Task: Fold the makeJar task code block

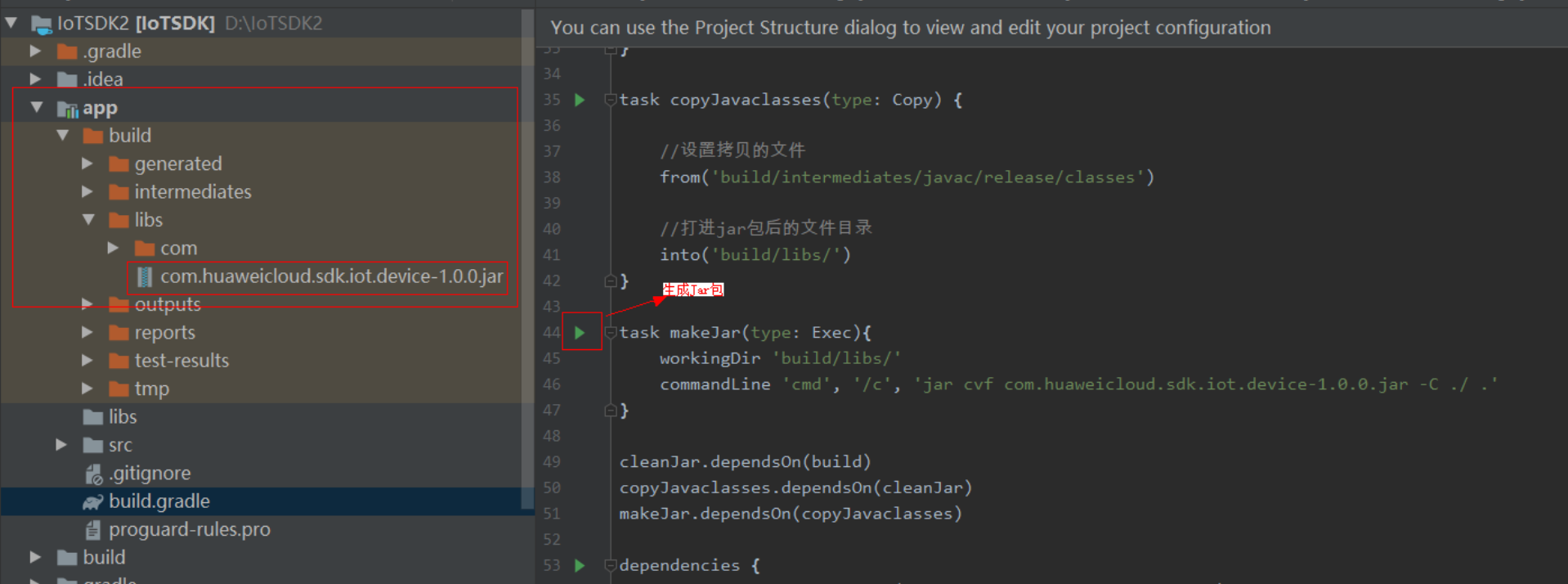Action: click(x=610, y=333)
